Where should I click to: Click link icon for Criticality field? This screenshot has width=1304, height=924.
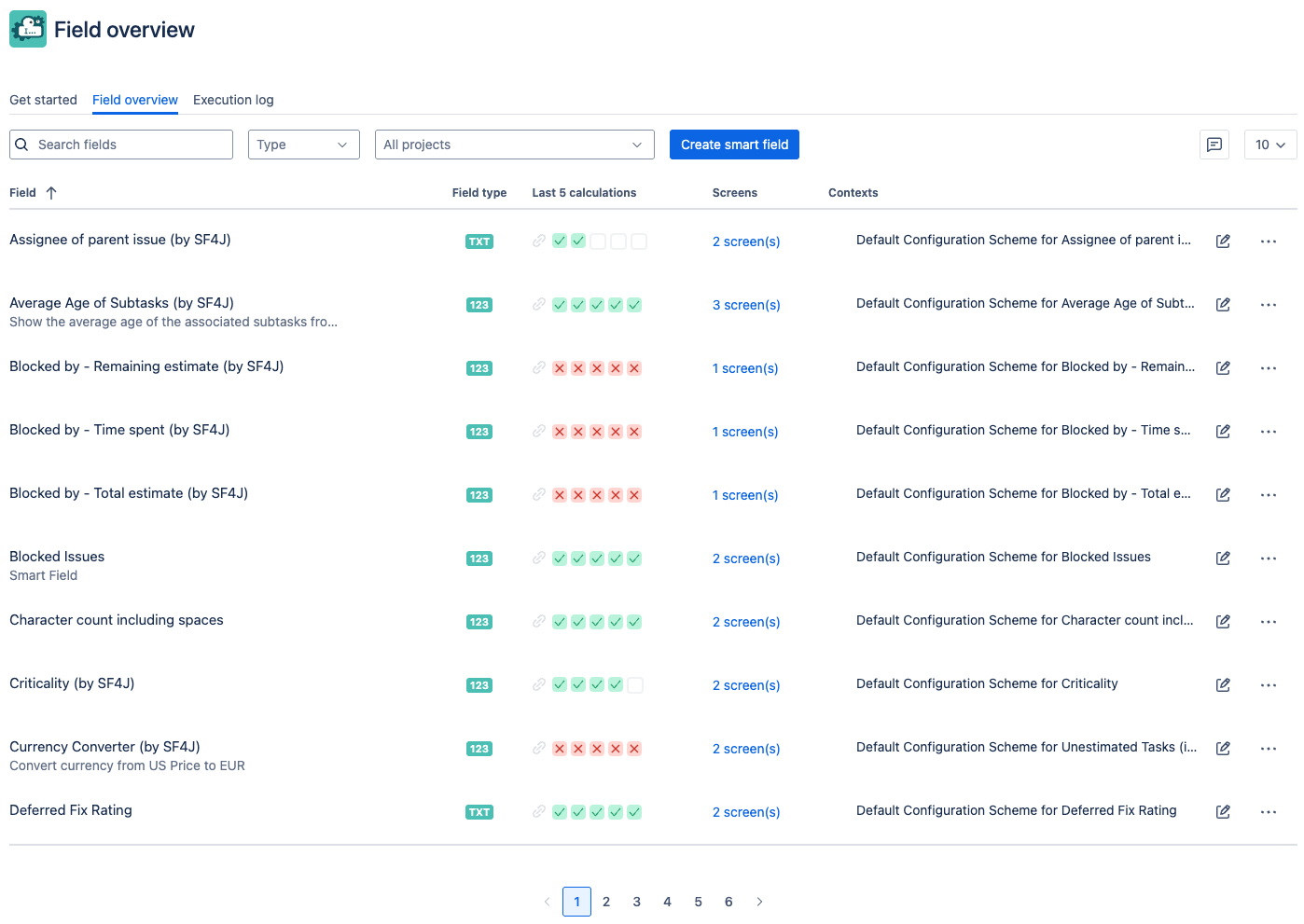pyautogui.click(x=539, y=684)
